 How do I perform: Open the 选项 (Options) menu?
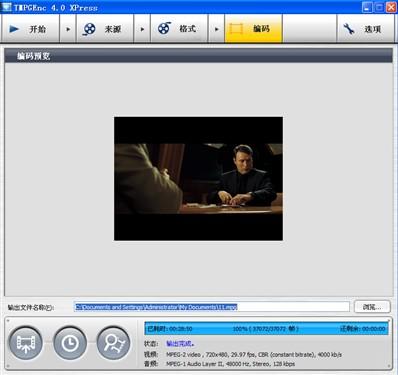coord(365,29)
